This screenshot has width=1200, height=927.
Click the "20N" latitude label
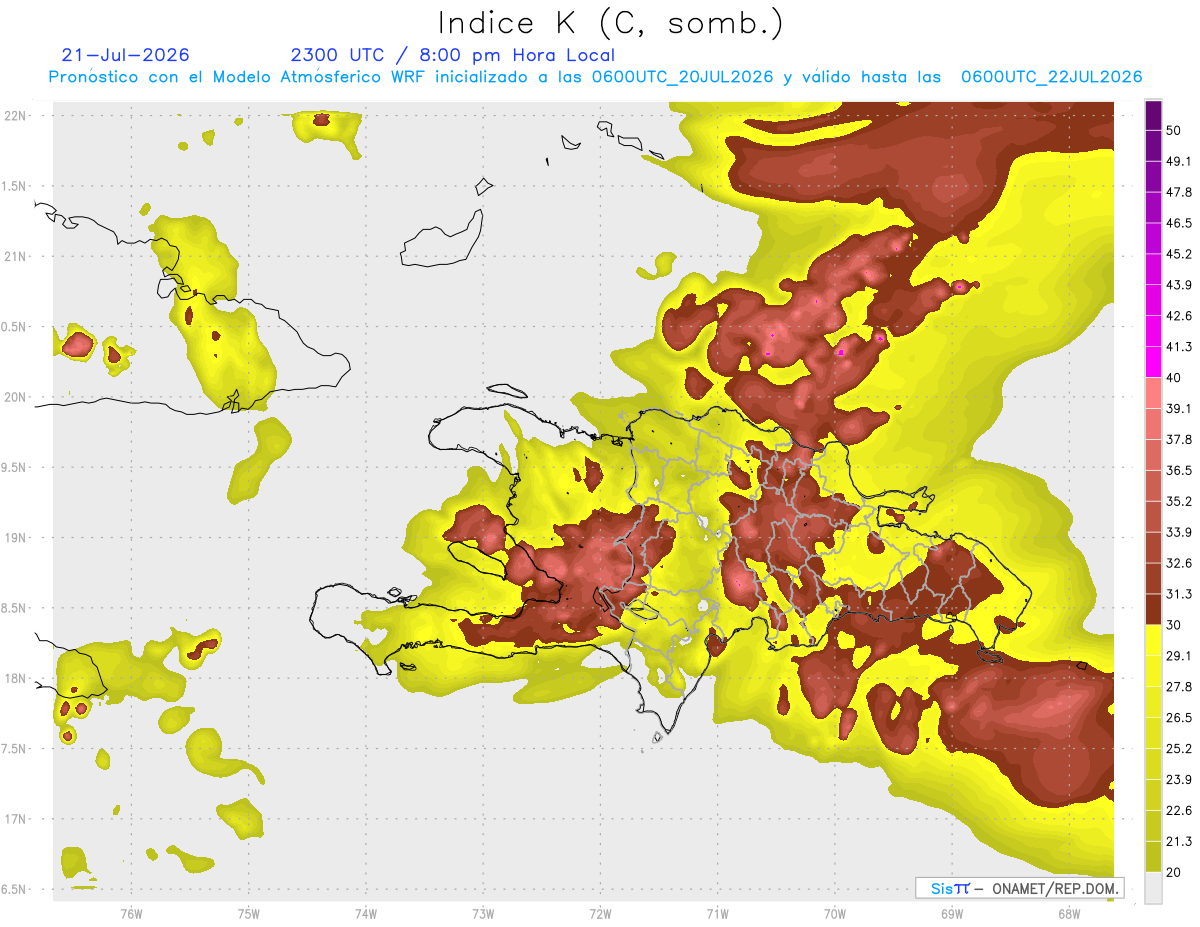pos(14,397)
